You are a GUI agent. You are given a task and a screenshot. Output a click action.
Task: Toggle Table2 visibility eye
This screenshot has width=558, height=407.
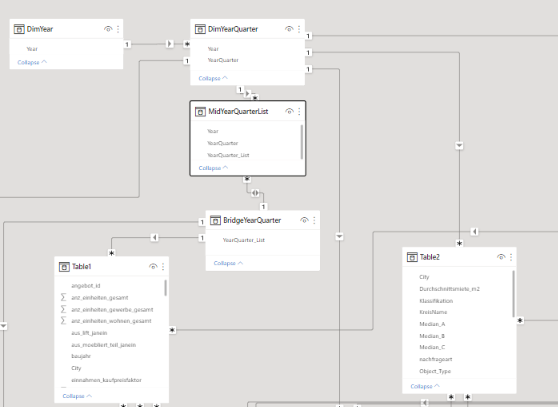tap(501, 257)
